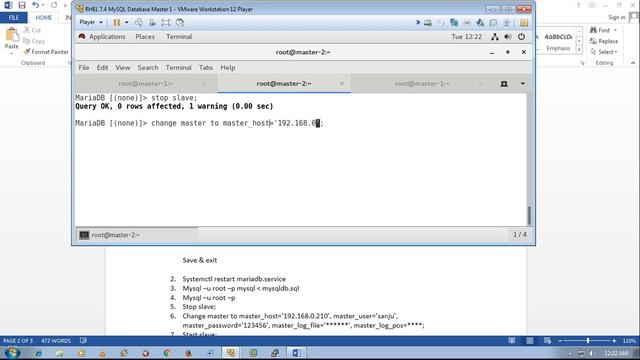The height and width of the screenshot is (360, 640).
Task: Click PAGE 2 OF 3 in status bar
Action: click(18, 341)
